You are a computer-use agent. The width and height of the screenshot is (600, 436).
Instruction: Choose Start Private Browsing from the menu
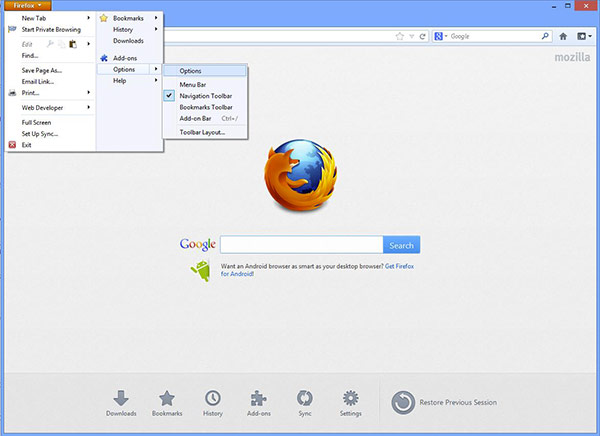[51, 29]
